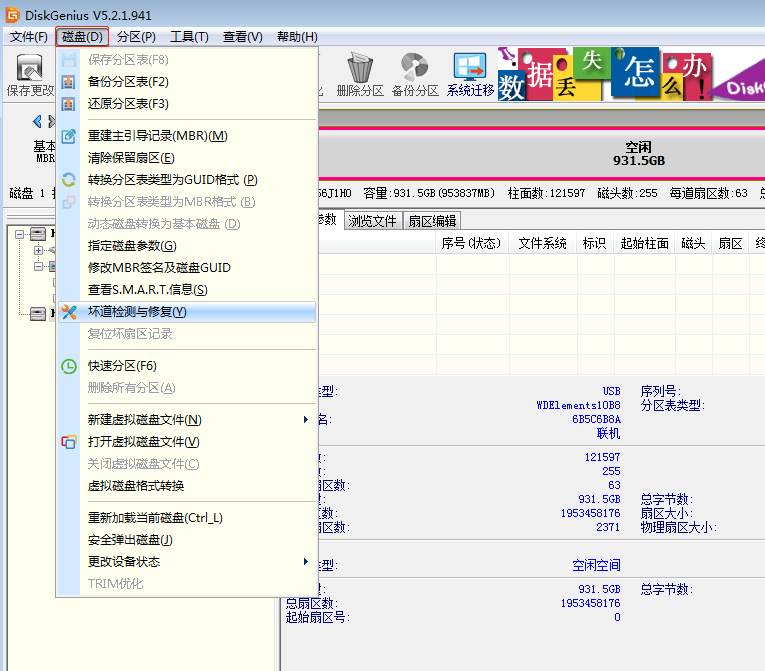The image size is (765, 671).
Task: Click the 文件系统 column header
Action: coord(543,244)
